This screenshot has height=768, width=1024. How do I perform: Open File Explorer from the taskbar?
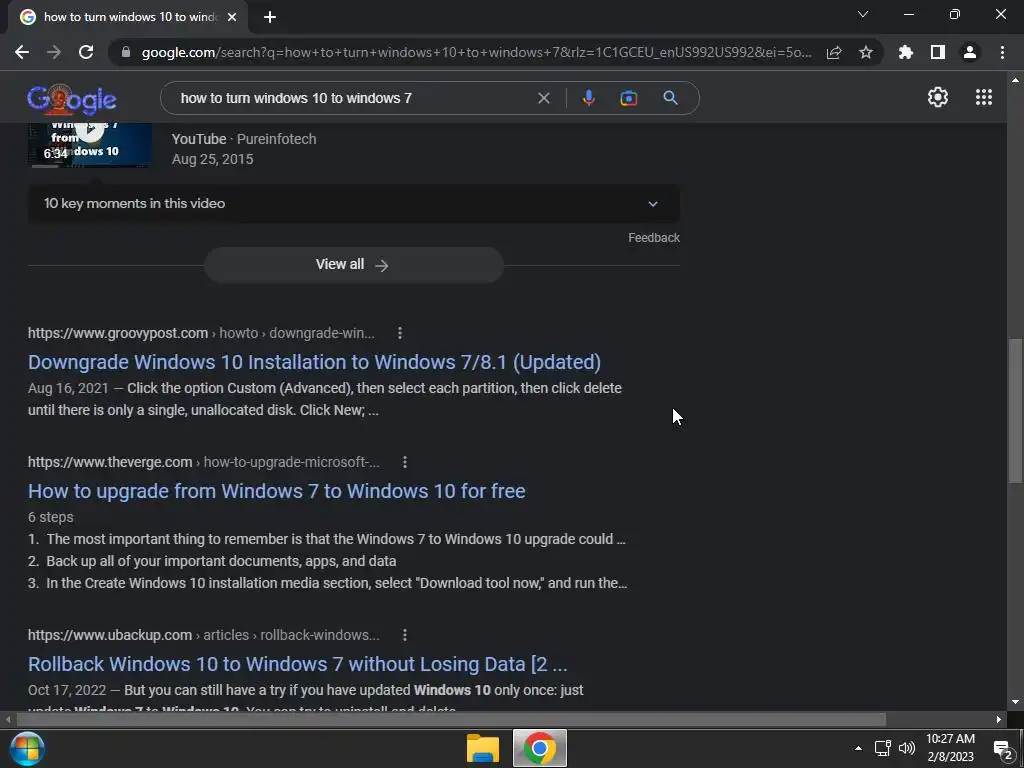(x=483, y=748)
